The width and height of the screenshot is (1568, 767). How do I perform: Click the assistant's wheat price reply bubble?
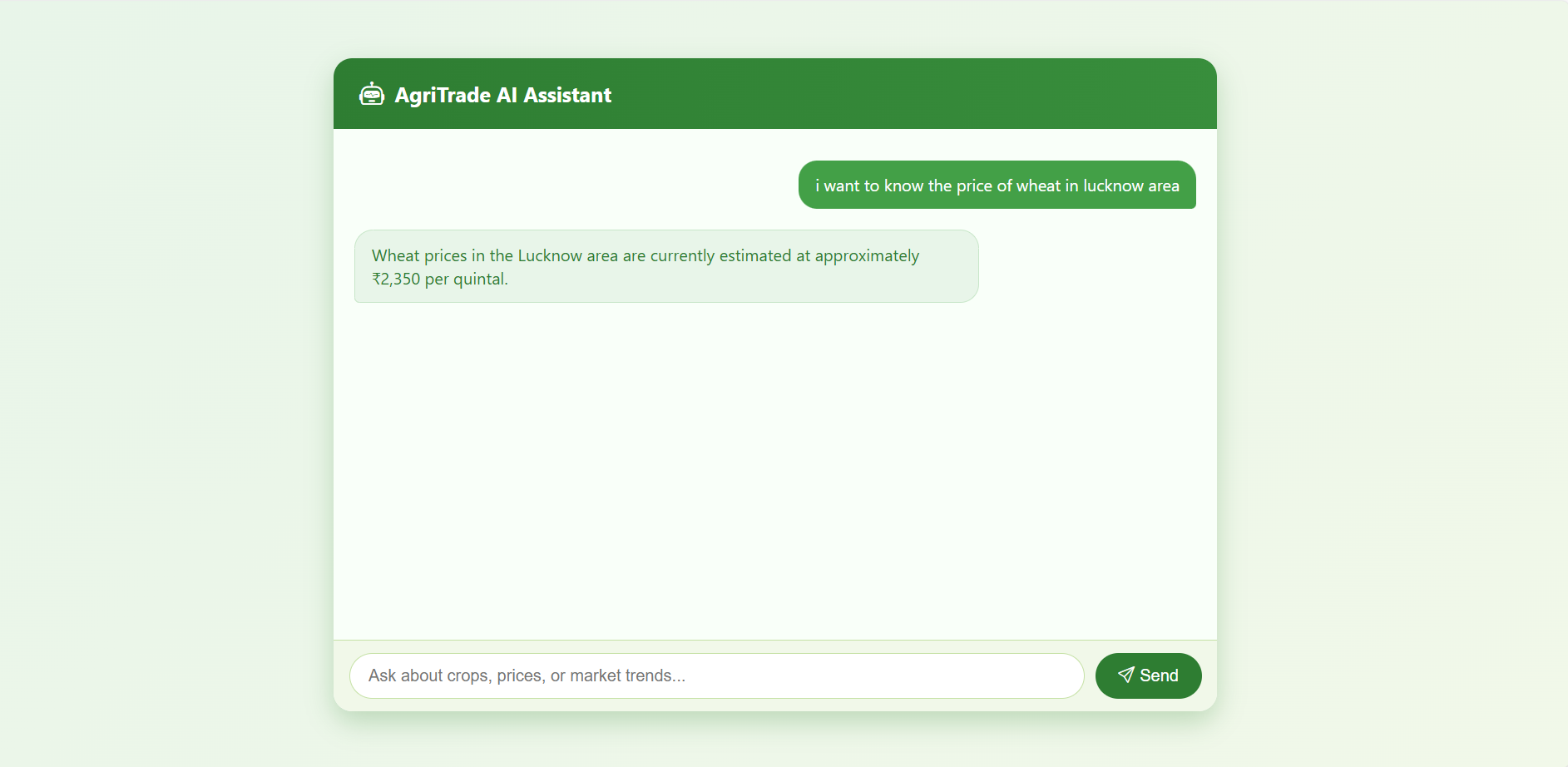tap(666, 266)
